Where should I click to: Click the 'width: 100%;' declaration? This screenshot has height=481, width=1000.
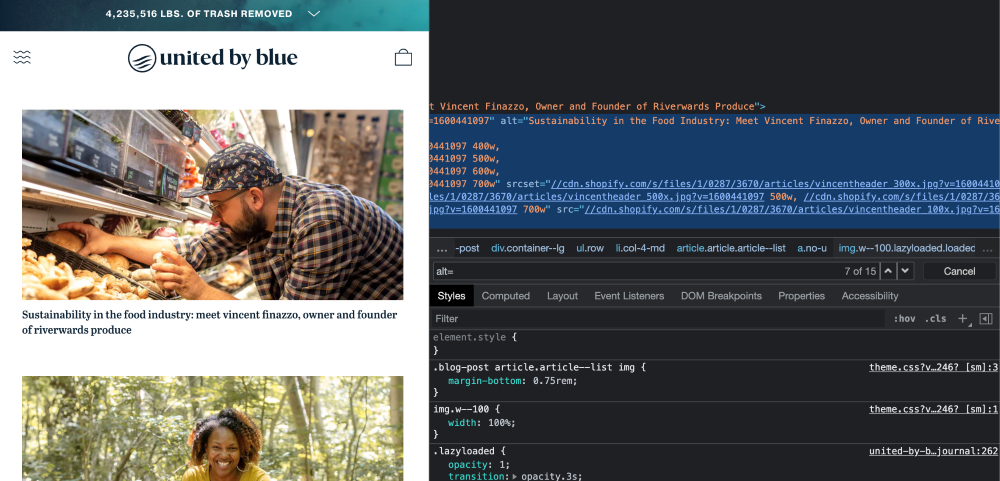(x=482, y=423)
